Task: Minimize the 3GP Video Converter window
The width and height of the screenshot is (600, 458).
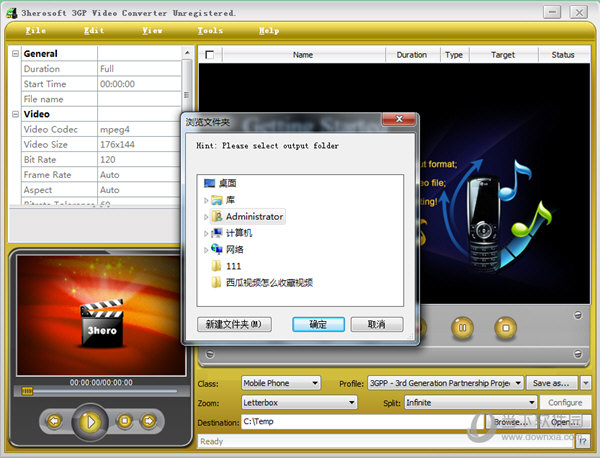Action: 552,12
